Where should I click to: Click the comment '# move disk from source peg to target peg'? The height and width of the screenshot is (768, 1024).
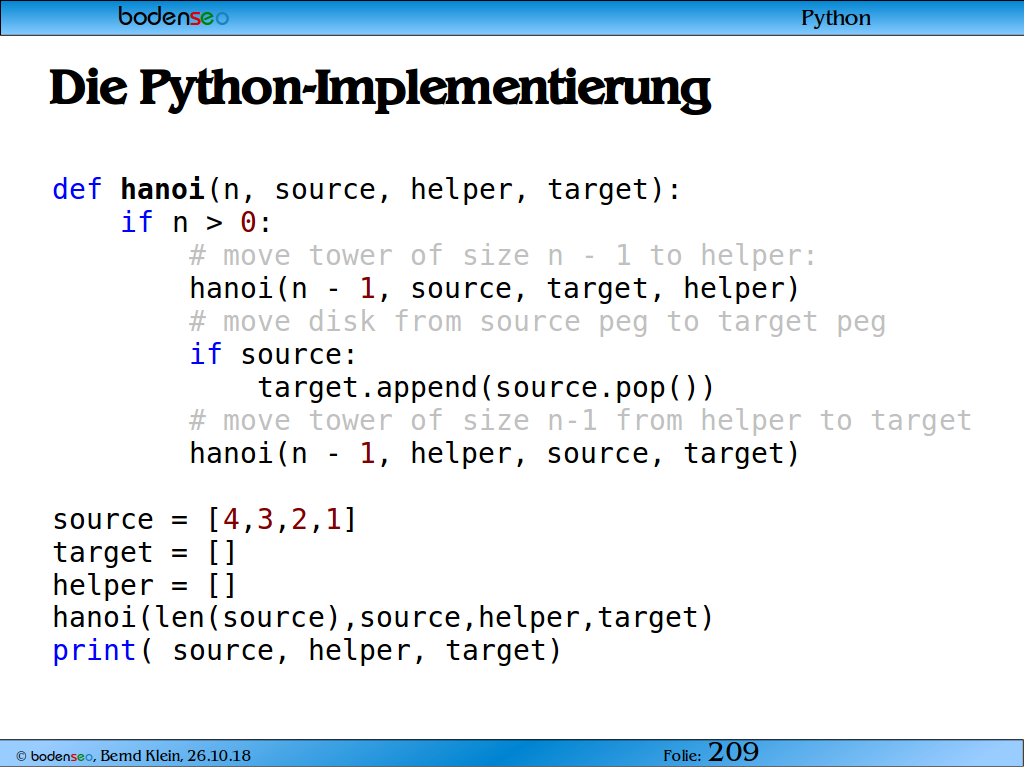537,322
